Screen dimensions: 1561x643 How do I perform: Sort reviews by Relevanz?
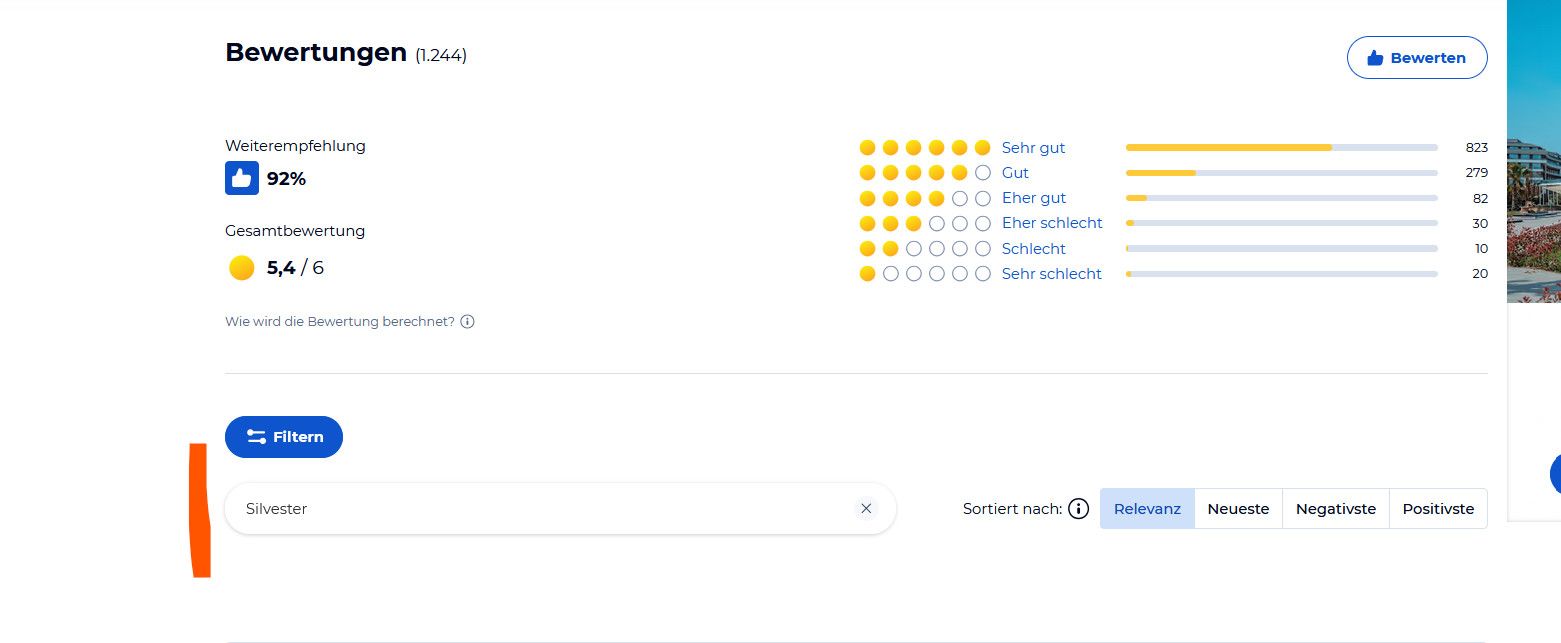tap(1147, 509)
